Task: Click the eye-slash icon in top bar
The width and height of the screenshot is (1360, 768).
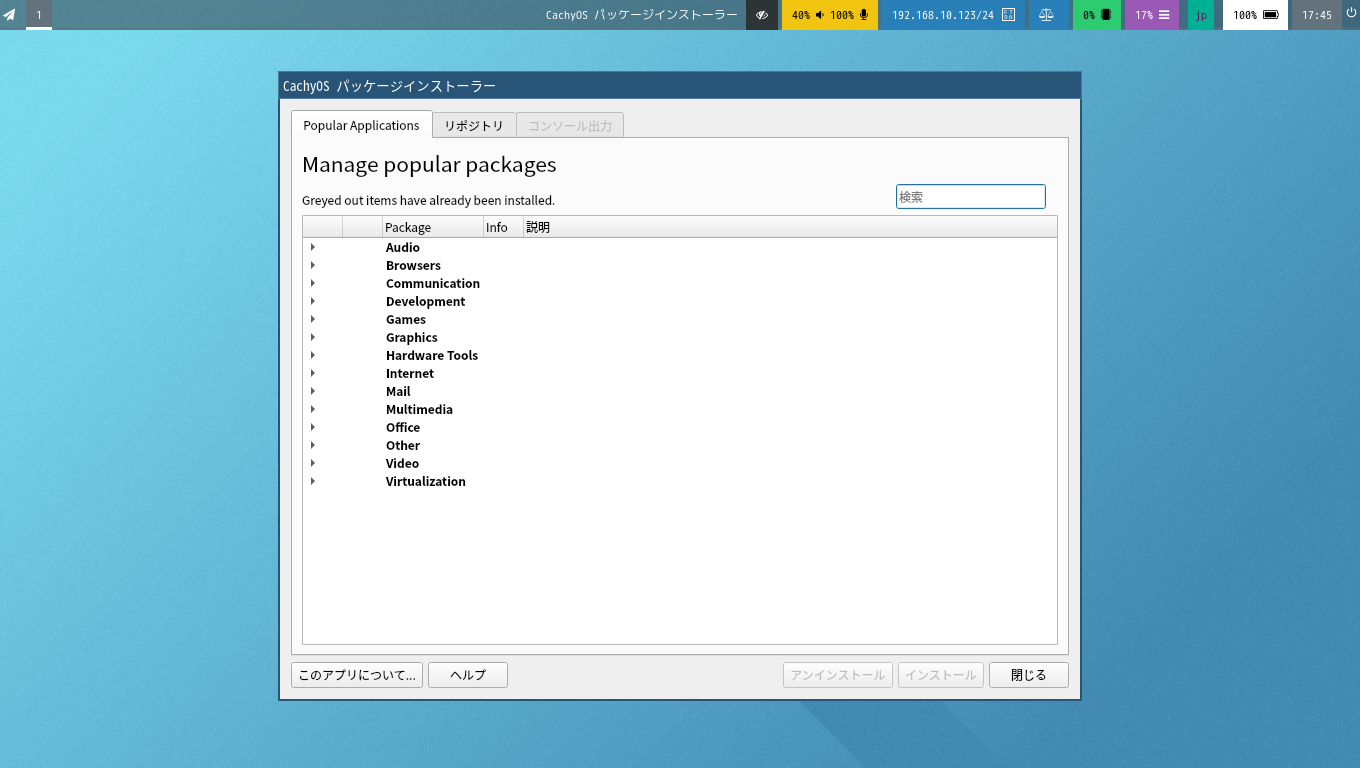Action: point(762,15)
